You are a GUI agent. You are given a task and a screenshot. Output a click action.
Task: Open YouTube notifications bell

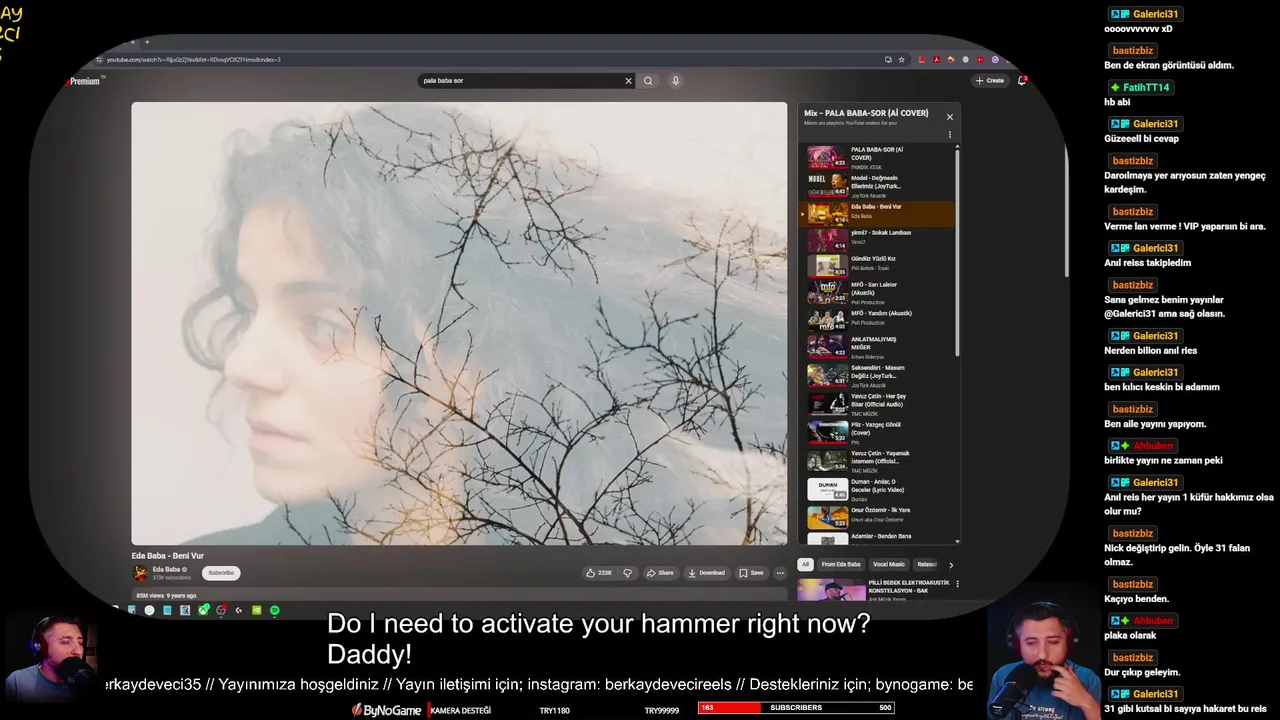click(x=1021, y=80)
